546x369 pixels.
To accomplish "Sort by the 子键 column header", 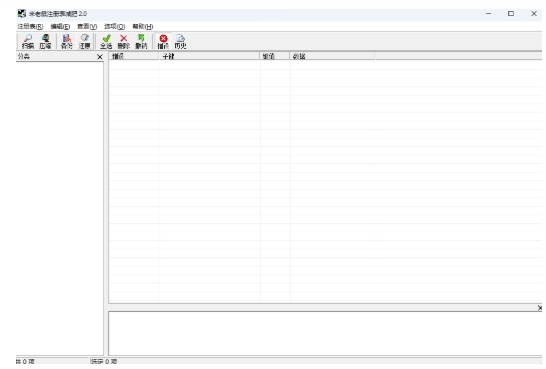I will click(x=209, y=56).
